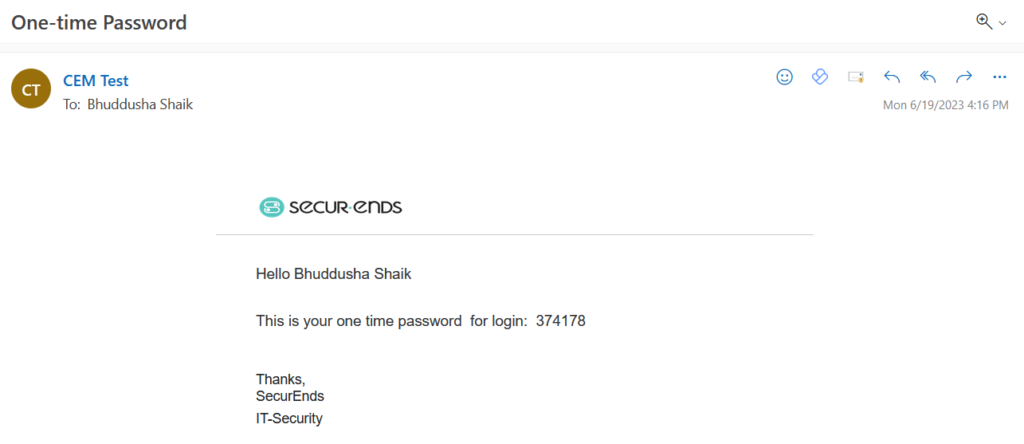Expand the zoom dropdown chevron

(x=1002, y=24)
